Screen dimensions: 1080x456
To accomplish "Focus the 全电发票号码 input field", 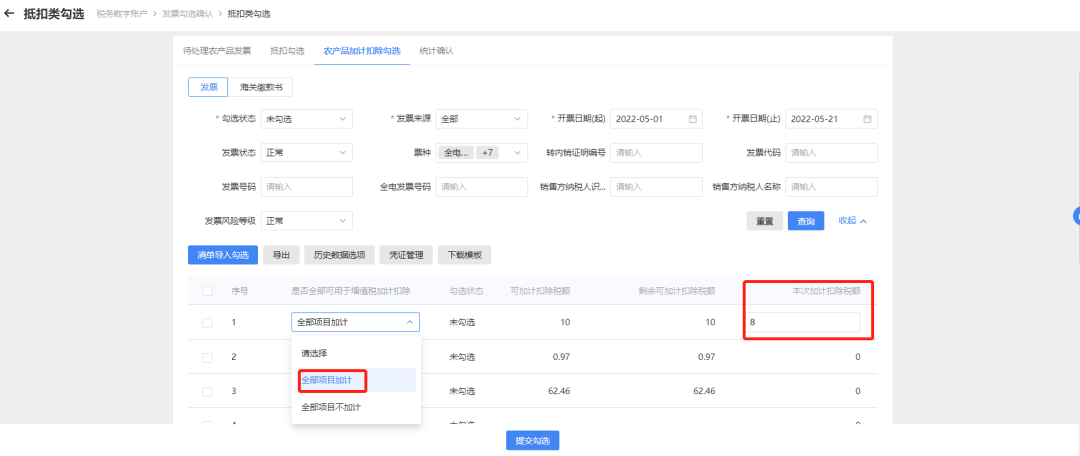I will click(x=481, y=187).
